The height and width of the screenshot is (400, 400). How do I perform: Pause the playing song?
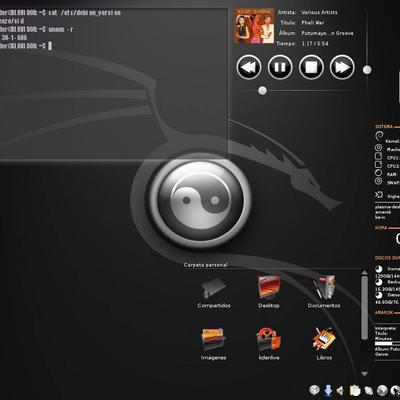280,67
